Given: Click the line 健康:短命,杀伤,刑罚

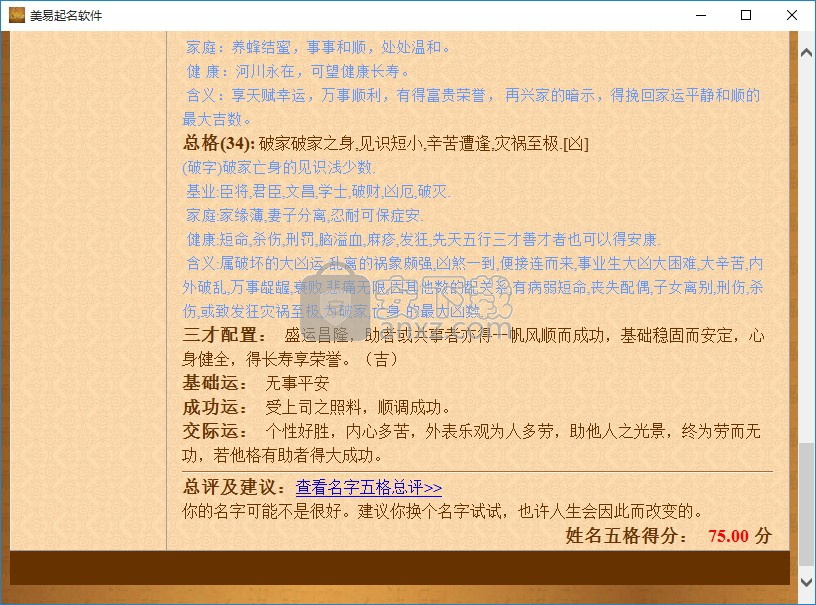Looking at the screenshot, I should coord(423,239).
